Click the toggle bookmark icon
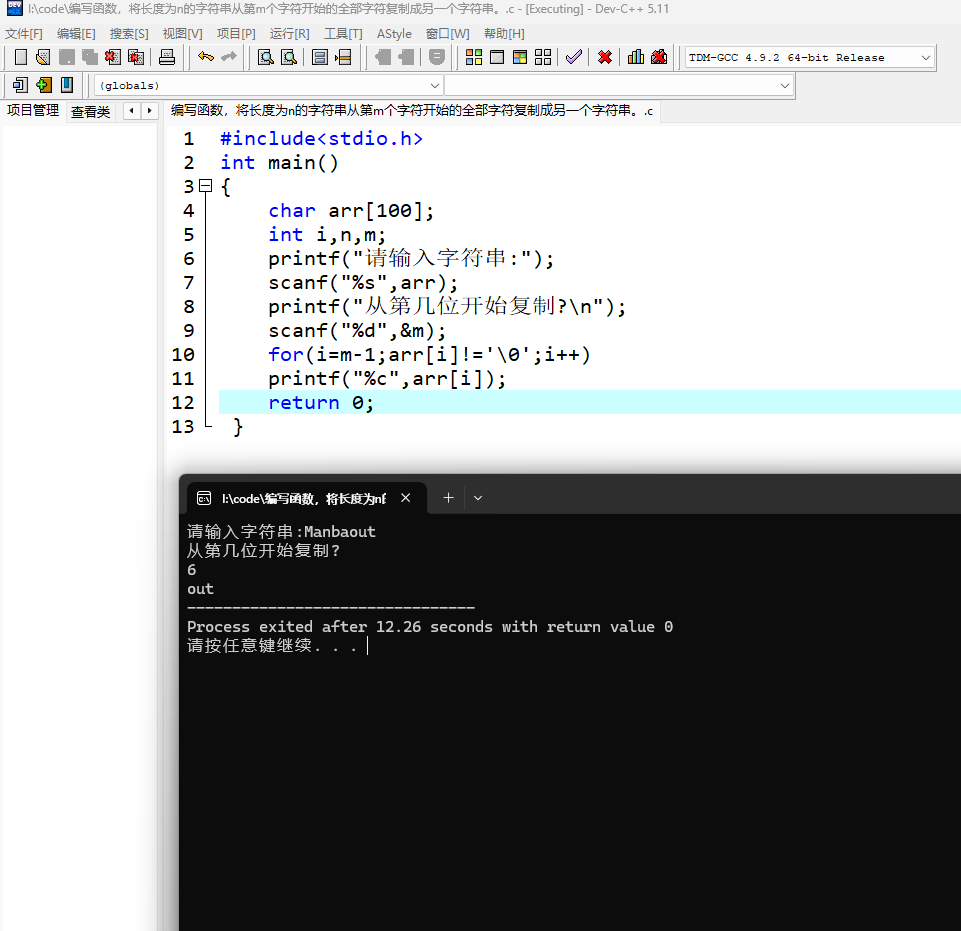 coord(67,85)
